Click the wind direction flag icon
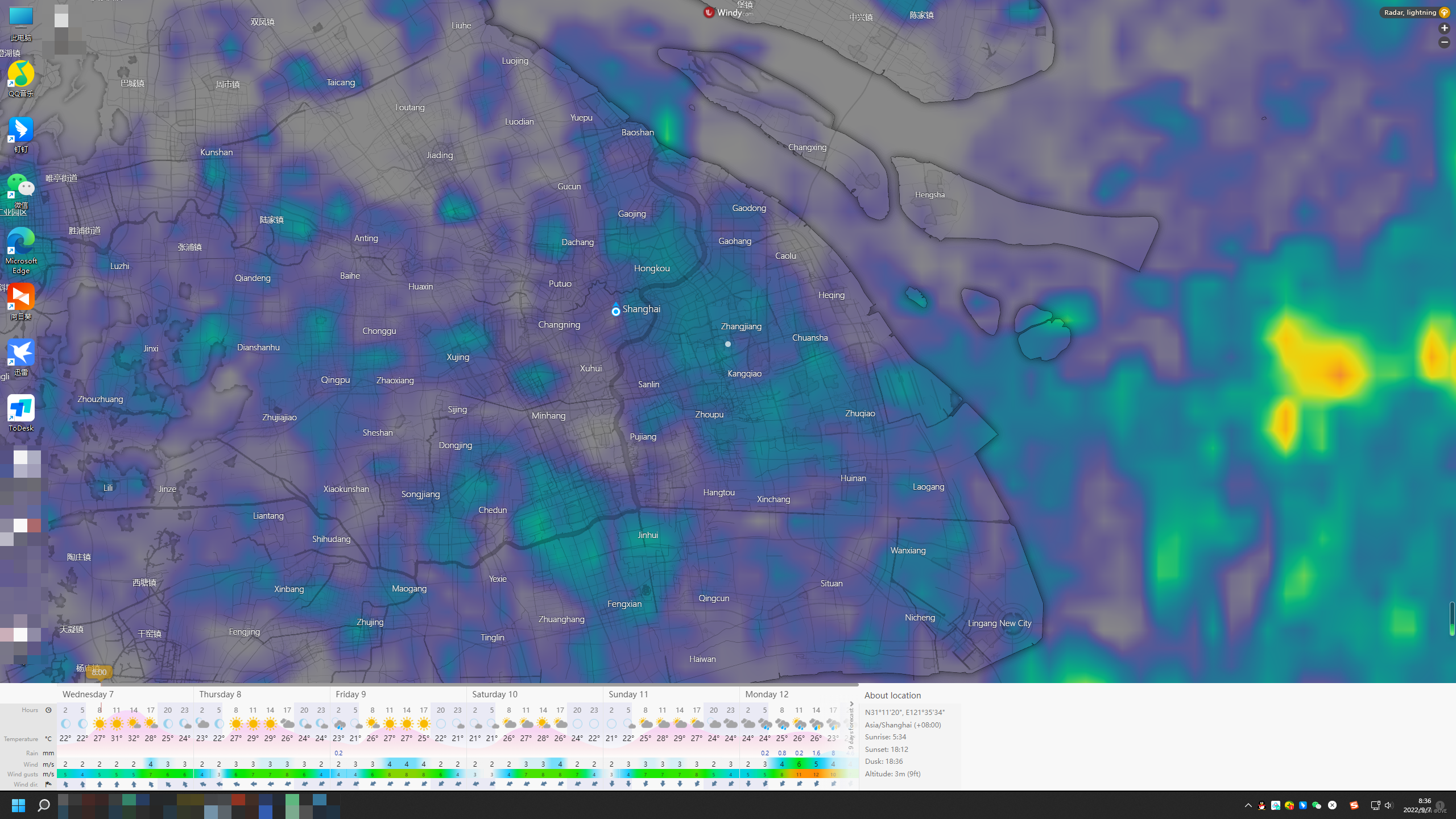Viewport: 1456px width, 819px height. coord(48,784)
